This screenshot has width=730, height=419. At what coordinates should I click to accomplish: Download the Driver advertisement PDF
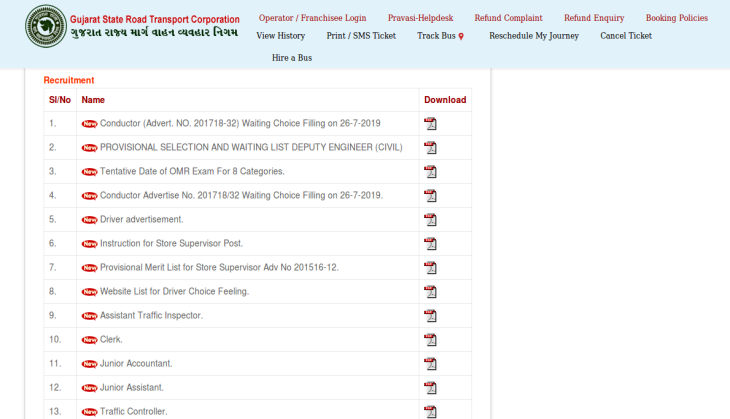coord(431,220)
